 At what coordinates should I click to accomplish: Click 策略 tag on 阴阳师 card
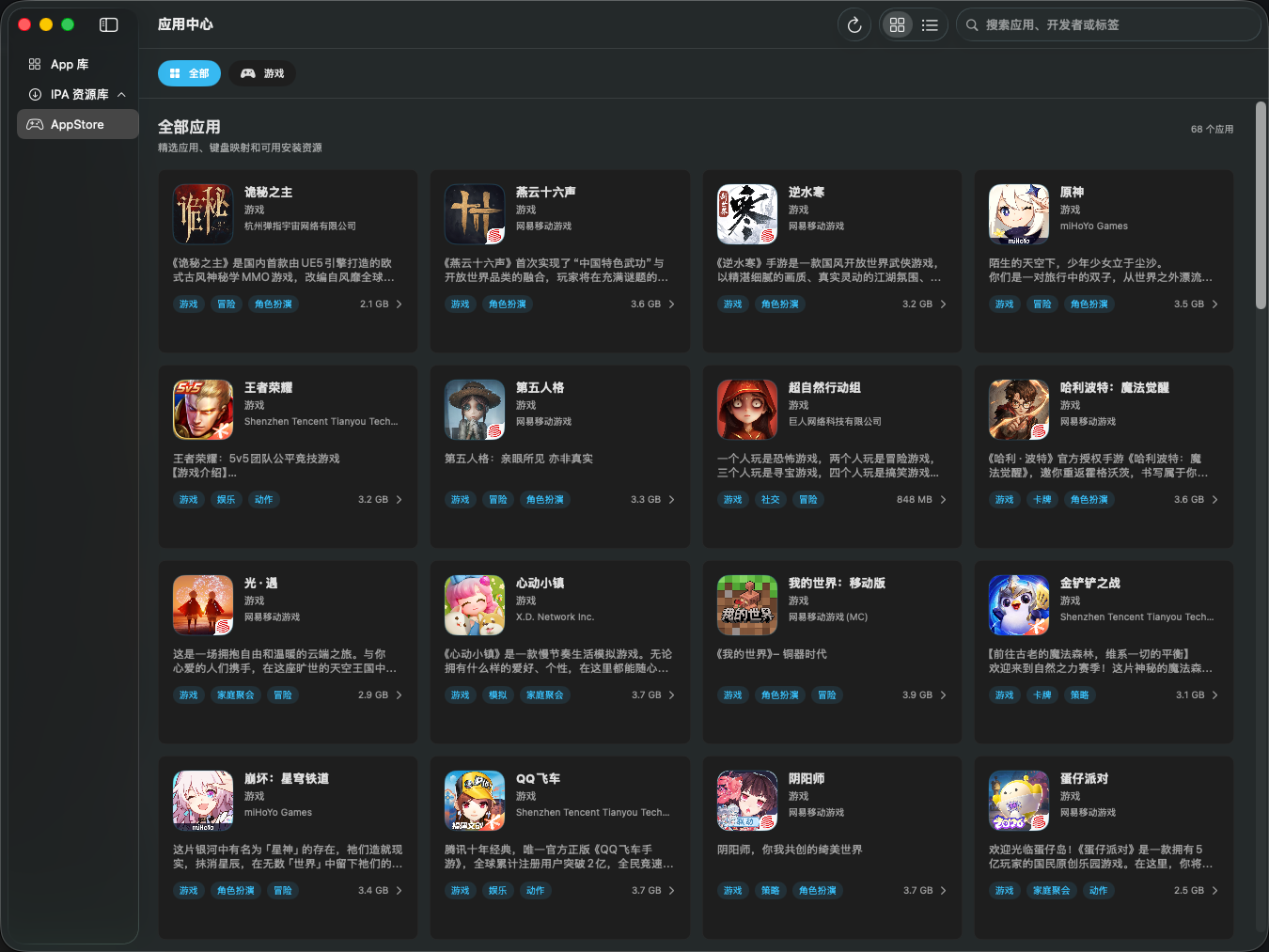click(x=771, y=891)
